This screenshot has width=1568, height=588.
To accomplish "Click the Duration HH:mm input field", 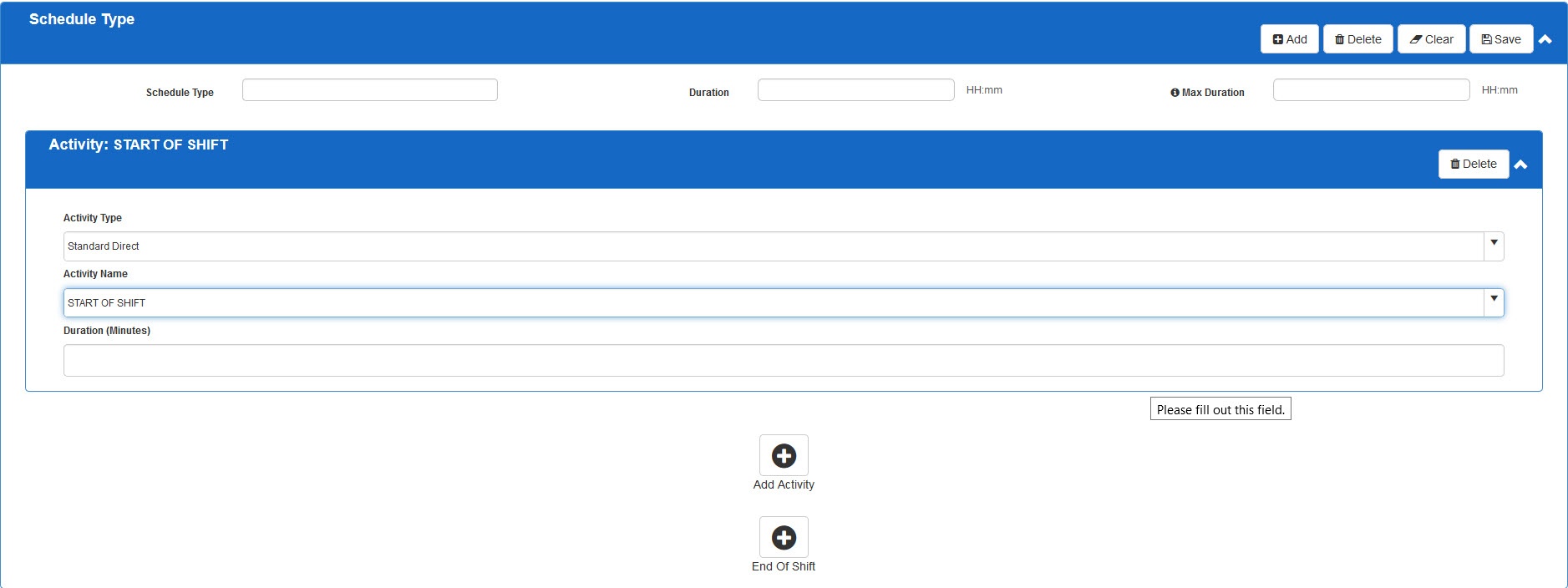I will point(855,90).
